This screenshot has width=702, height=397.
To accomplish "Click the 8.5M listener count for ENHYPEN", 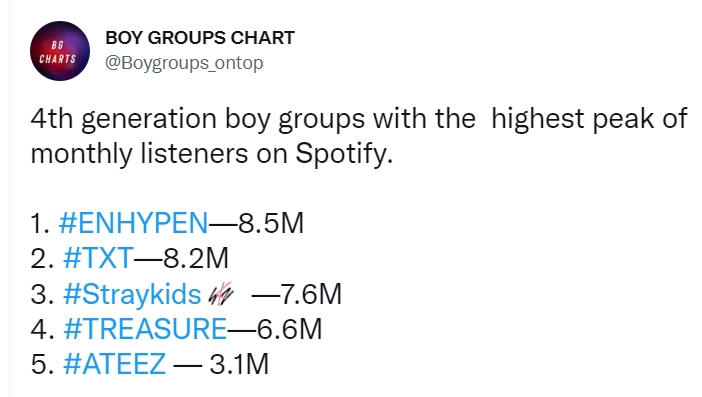I will (271, 223).
